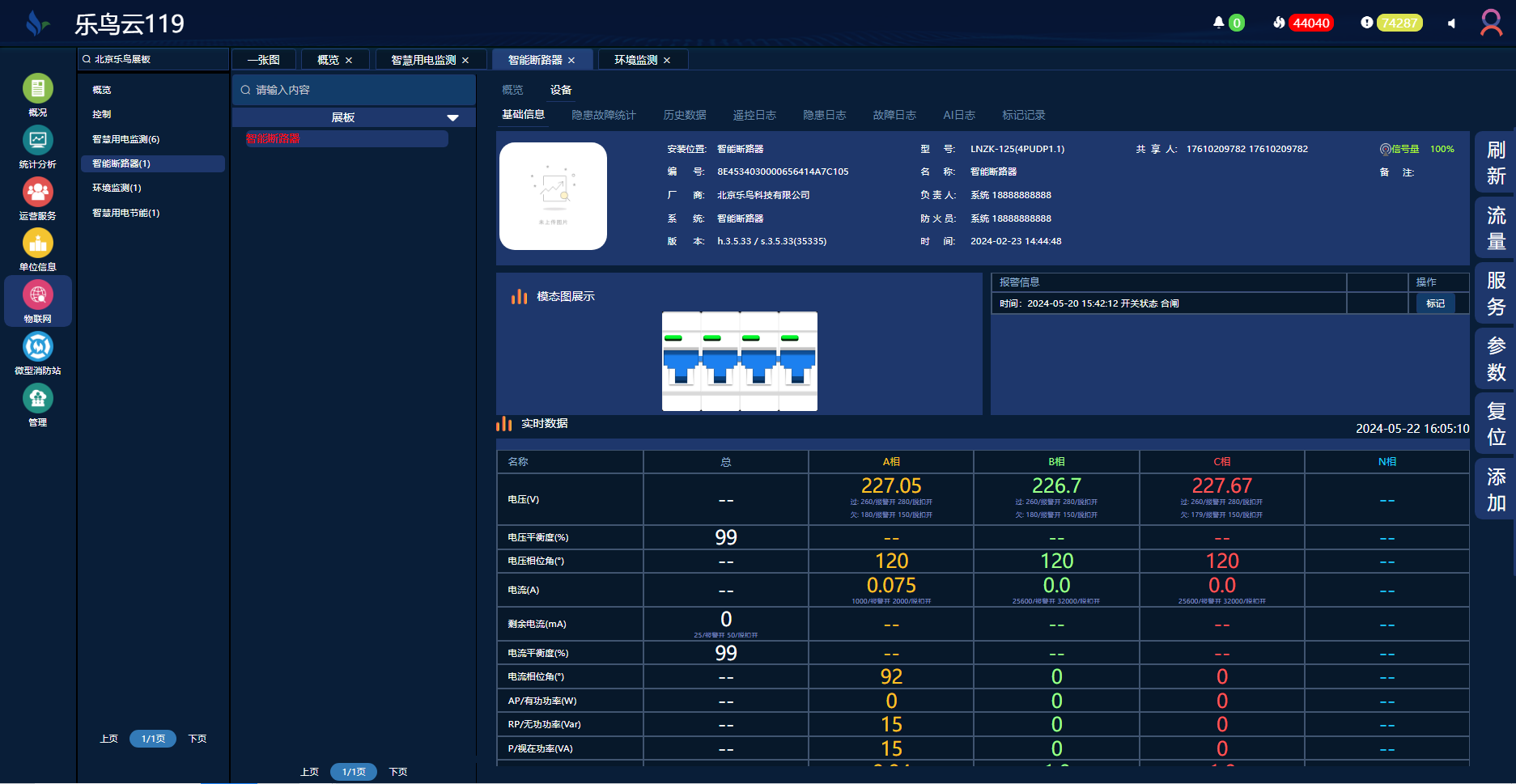This screenshot has height=784, width=1516.
Task: Open the 概况 overview sidebar icon
Action: 37,89
